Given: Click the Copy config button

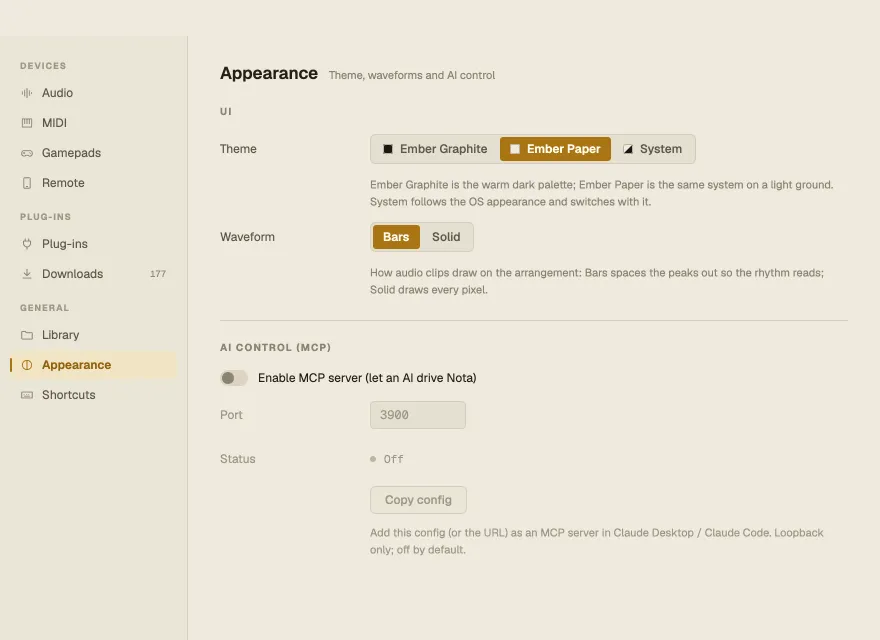Looking at the screenshot, I should [418, 500].
